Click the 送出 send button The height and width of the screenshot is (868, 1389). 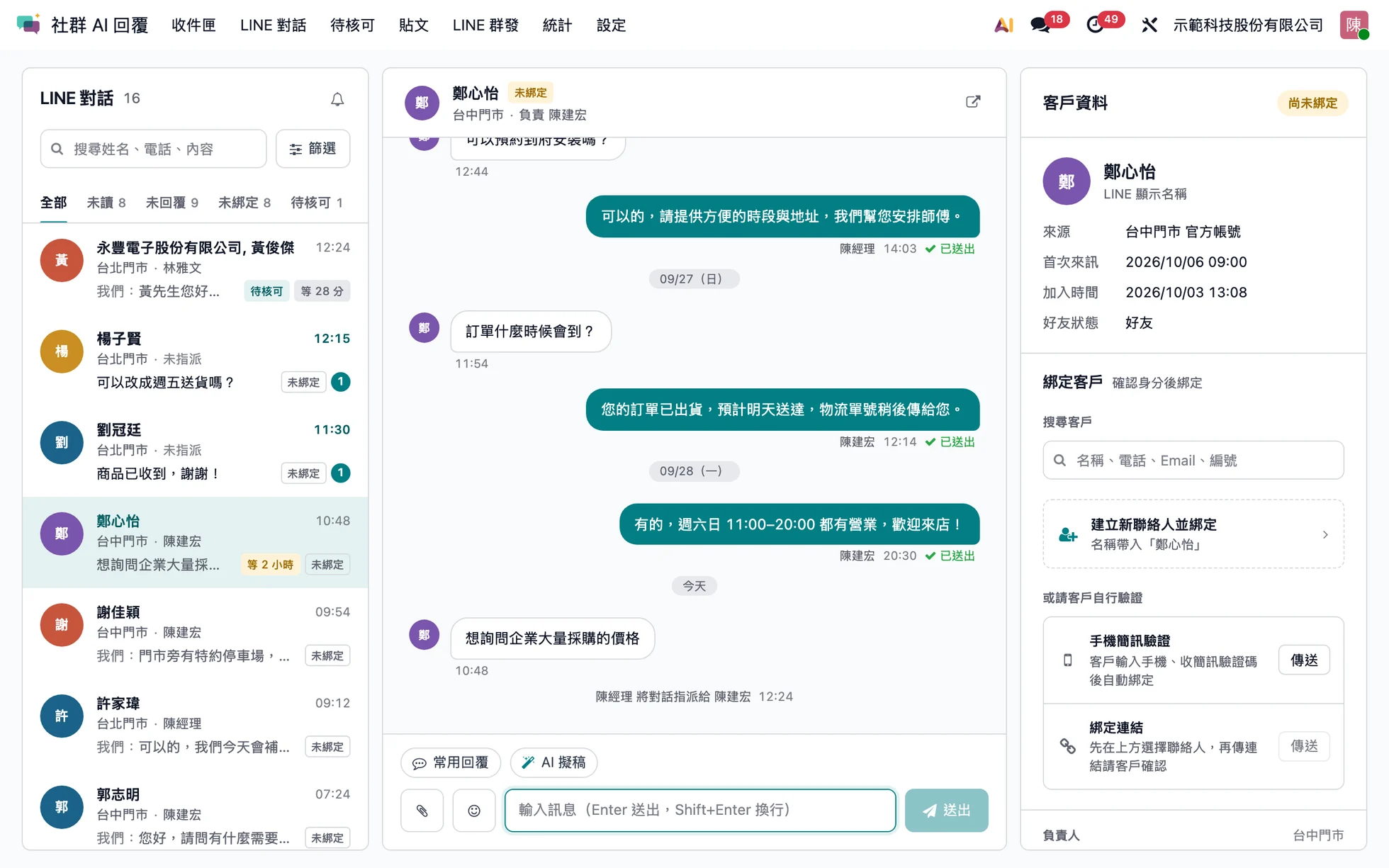pyautogui.click(x=946, y=810)
